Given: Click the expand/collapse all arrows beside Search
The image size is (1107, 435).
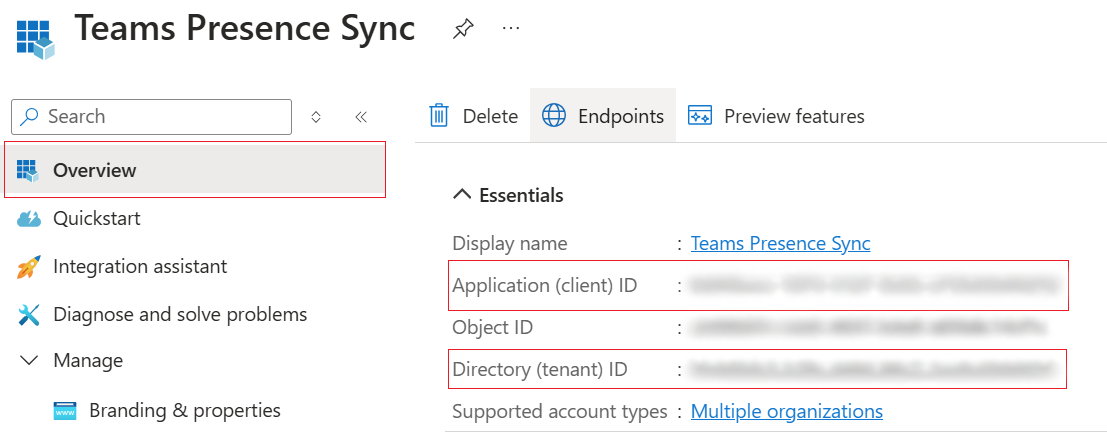Looking at the screenshot, I should tap(316, 117).
